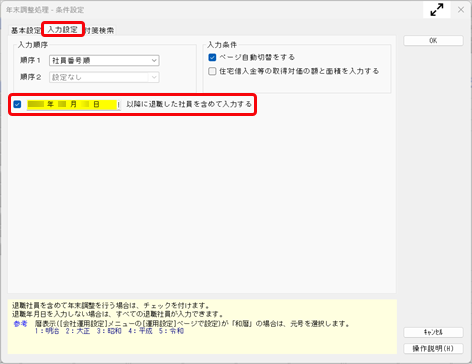This screenshot has height=364, width=472.
Task: Open the disabled 順序2 設定なし dropdown
Action: (104, 77)
